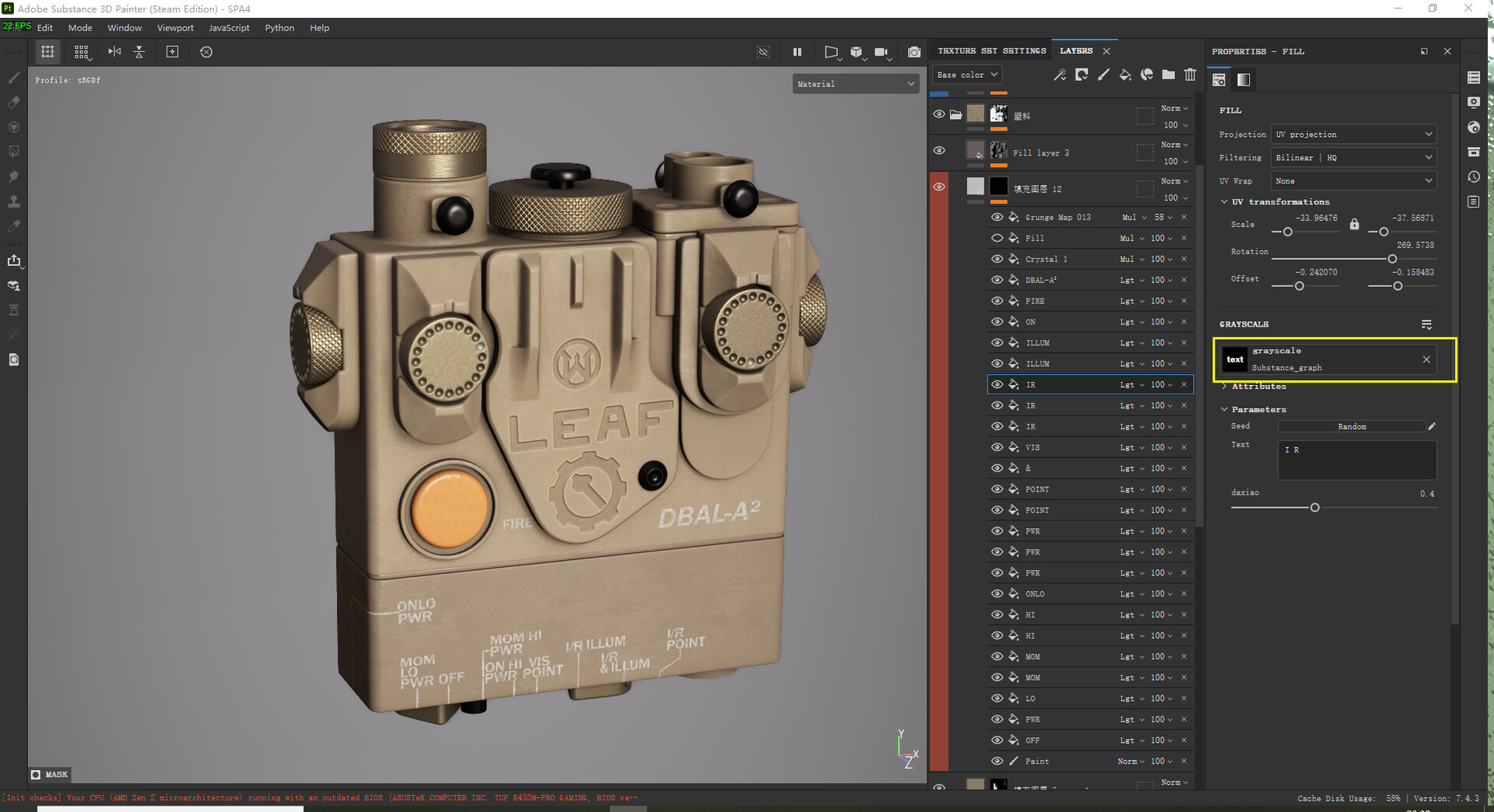Viewport: 1494px width, 812px height.
Task: Hide the Crystal 1 effect
Action: tap(997, 258)
